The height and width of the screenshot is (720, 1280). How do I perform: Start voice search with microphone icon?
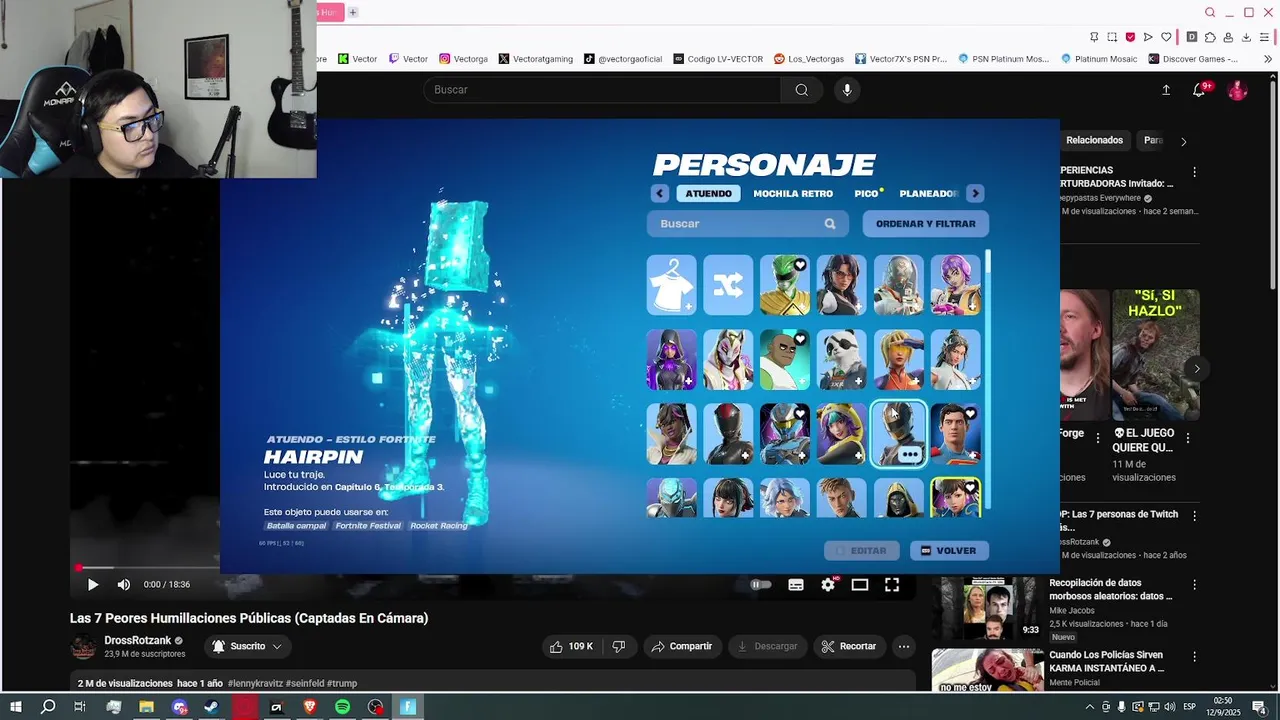[847, 90]
